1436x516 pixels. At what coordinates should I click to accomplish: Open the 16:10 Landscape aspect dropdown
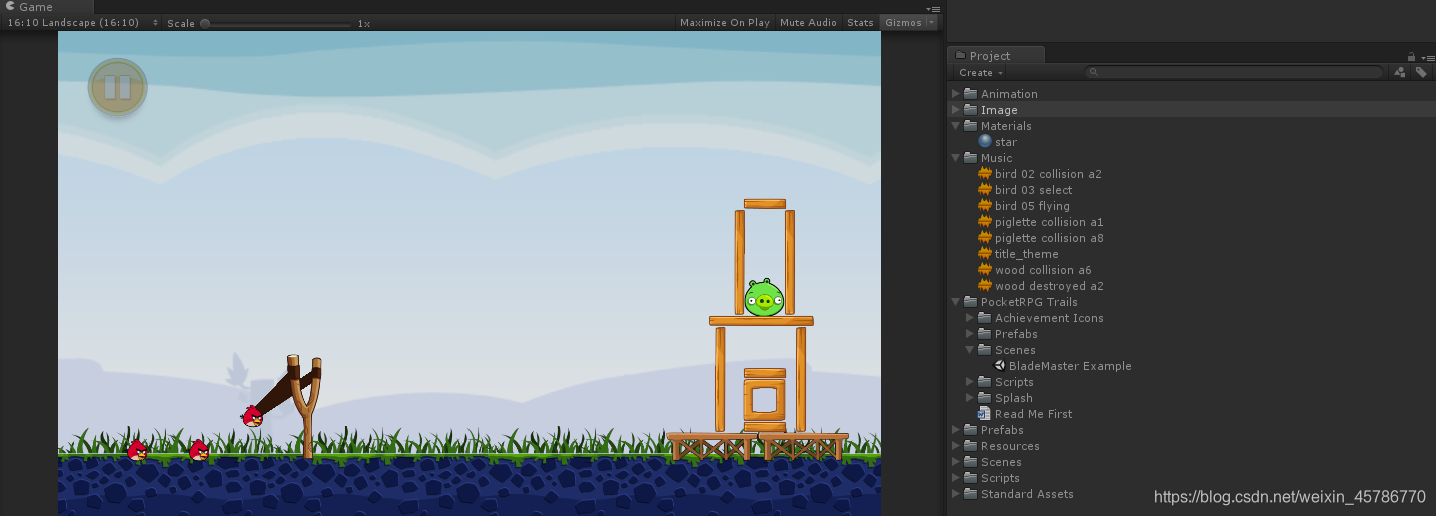(x=83, y=23)
